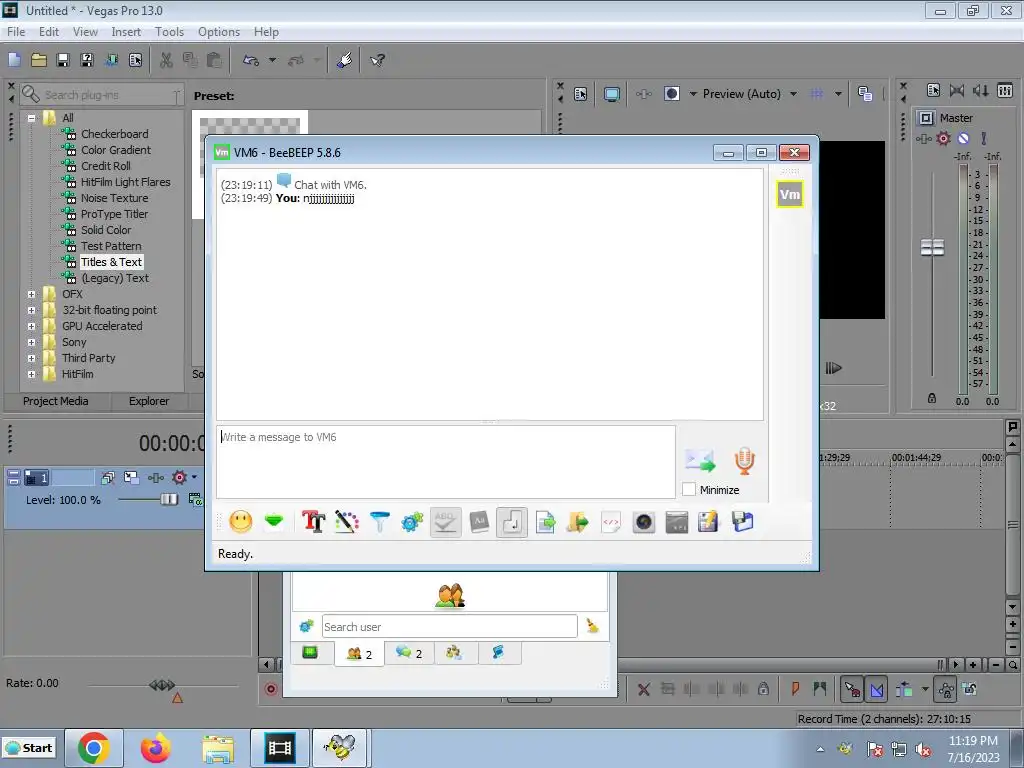Click the Undo arrow in Vegas toolbar
This screenshot has width=1024, height=768.
tap(251, 60)
